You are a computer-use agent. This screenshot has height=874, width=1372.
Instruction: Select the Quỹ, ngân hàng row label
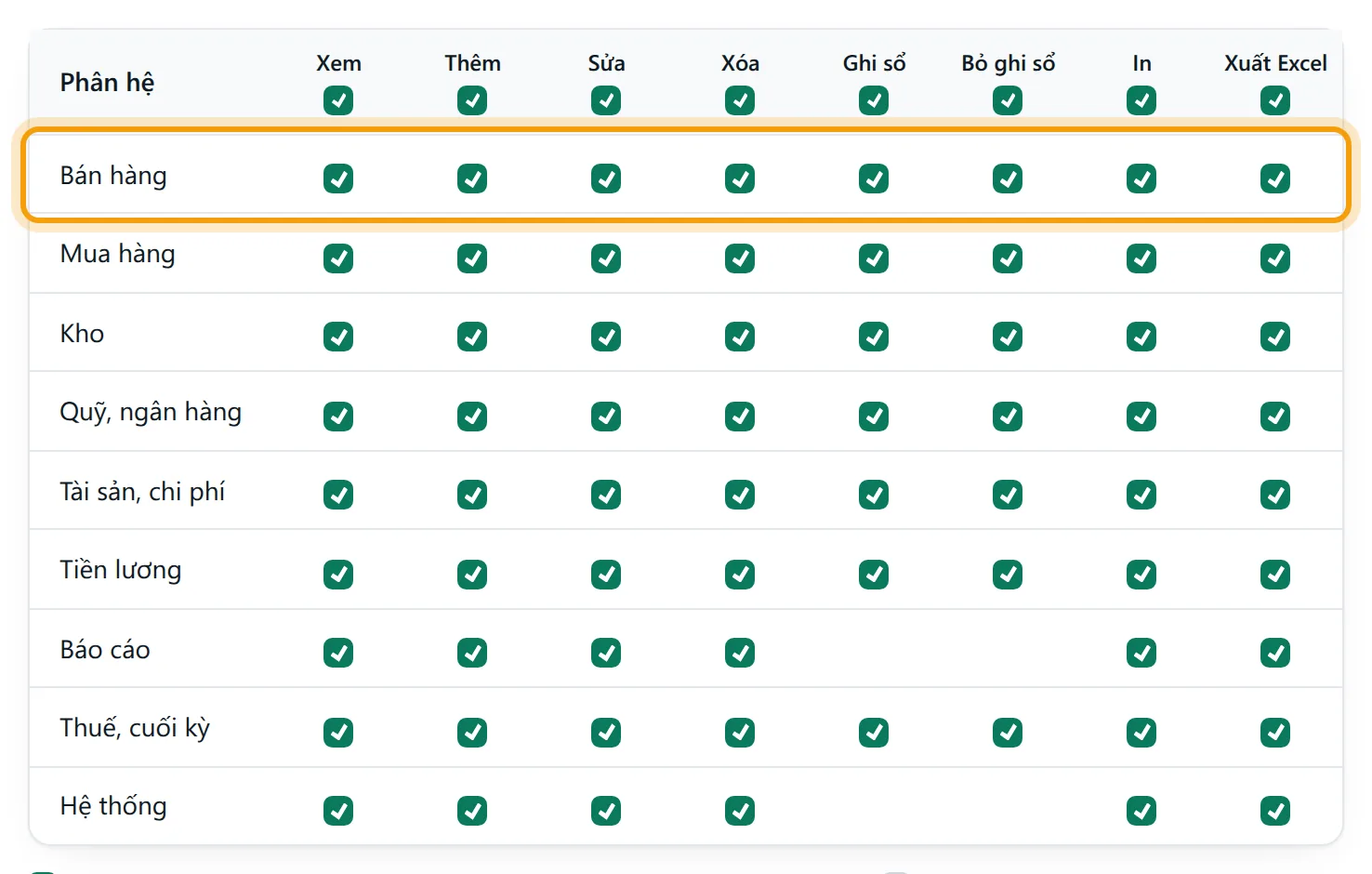151,412
